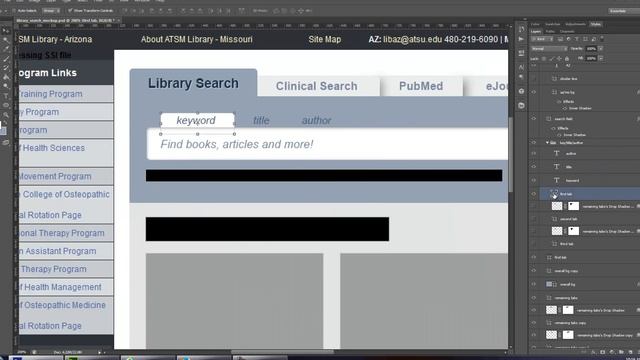640x360 pixels.
Task: Open the Fill slider arrow
Action: point(601,58)
